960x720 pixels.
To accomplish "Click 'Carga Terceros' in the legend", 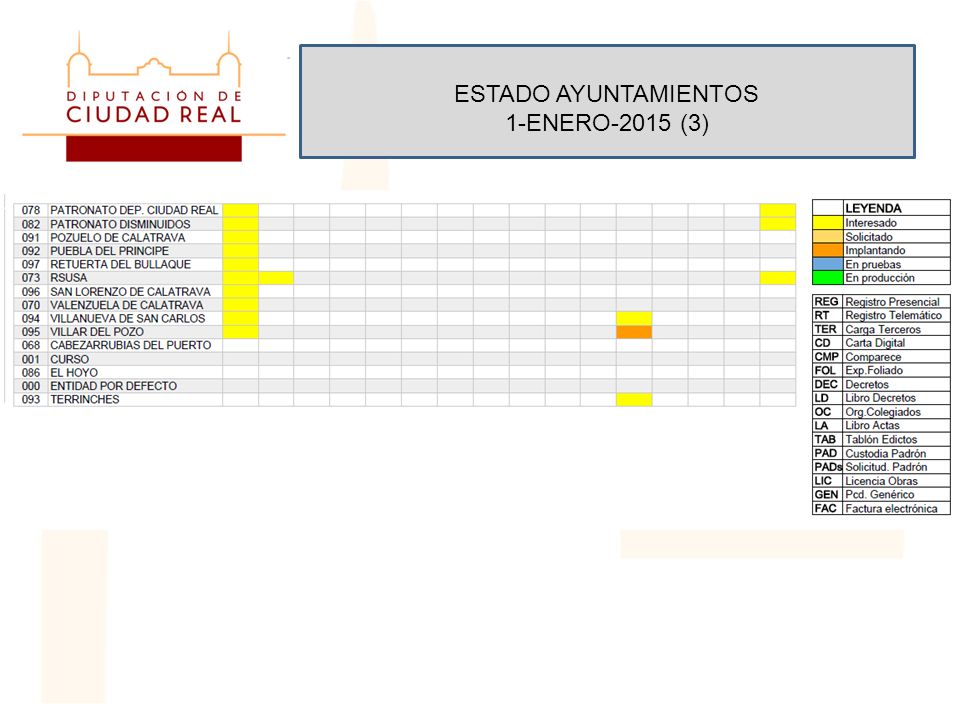I will click(x=883, y=329).
